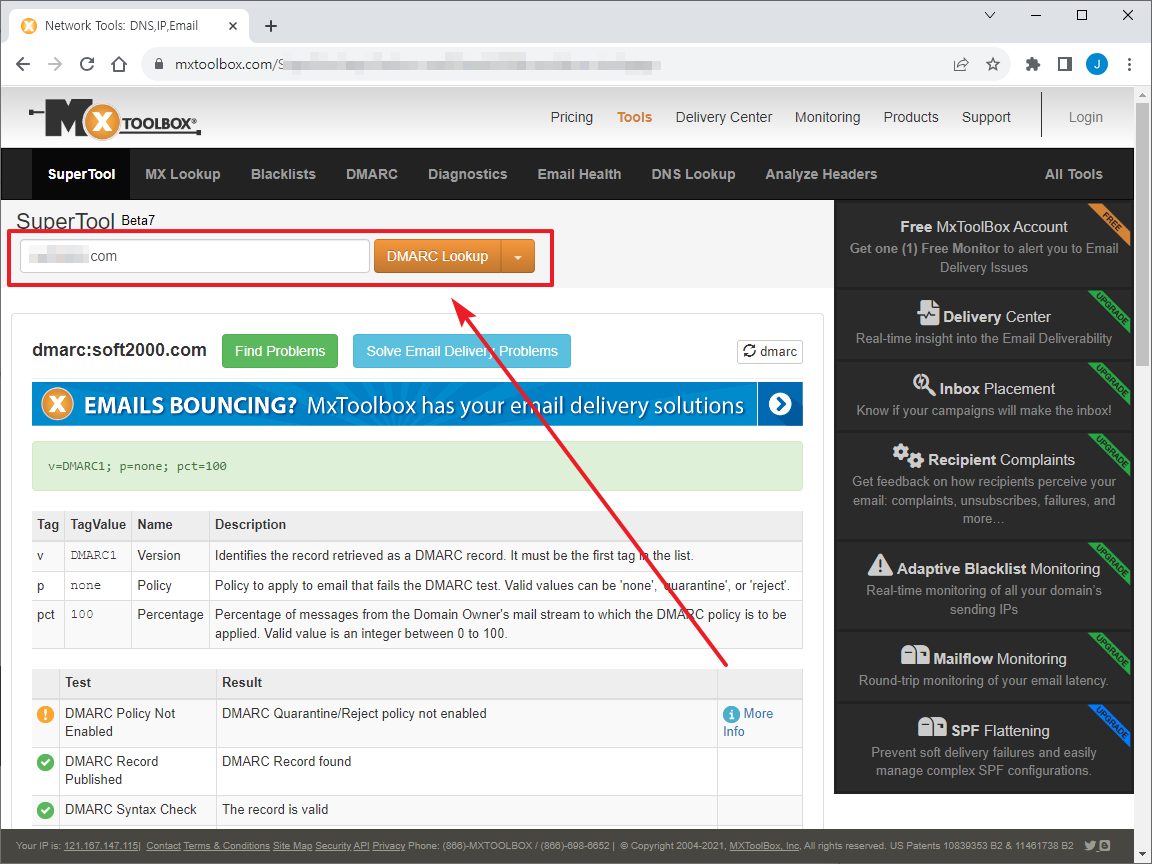Switch to the DMARC tab
This screenshot has height=864, width=1152.
coord(372,174)
